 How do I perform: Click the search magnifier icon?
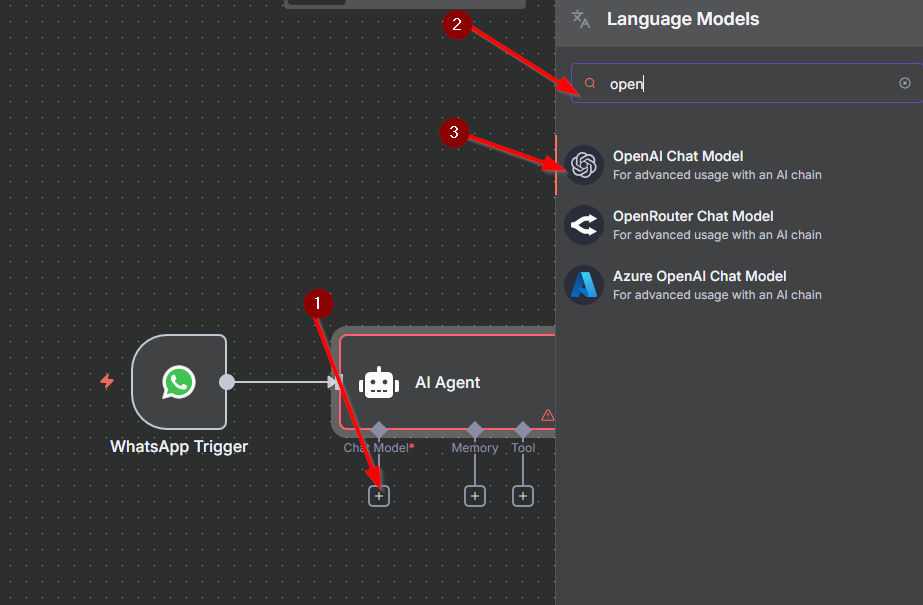tap(590, 83)
